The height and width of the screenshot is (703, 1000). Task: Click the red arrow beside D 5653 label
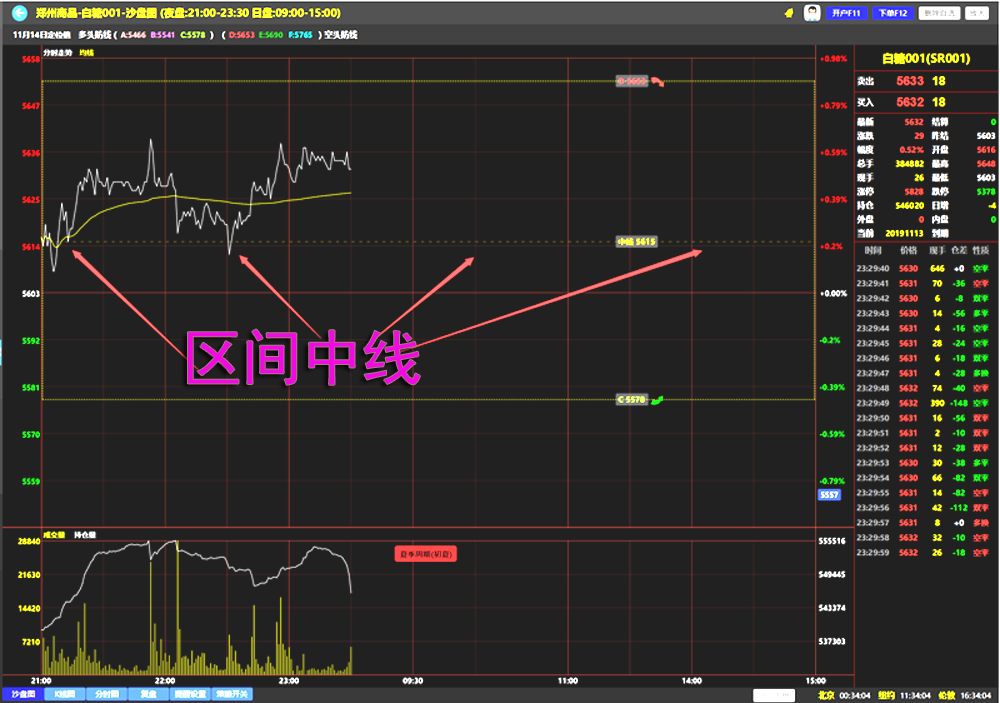tap(659, 82)
